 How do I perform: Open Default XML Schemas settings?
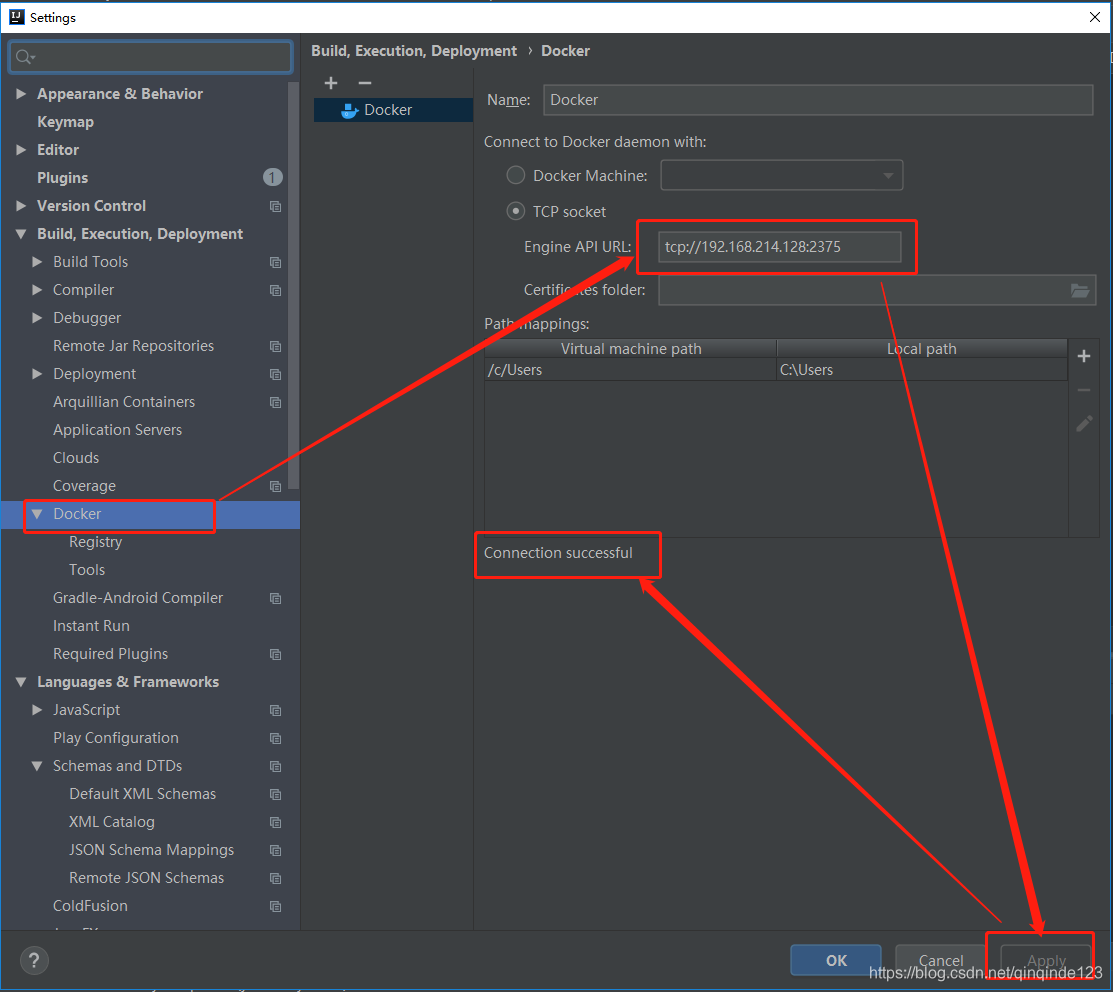coord(142,794)
